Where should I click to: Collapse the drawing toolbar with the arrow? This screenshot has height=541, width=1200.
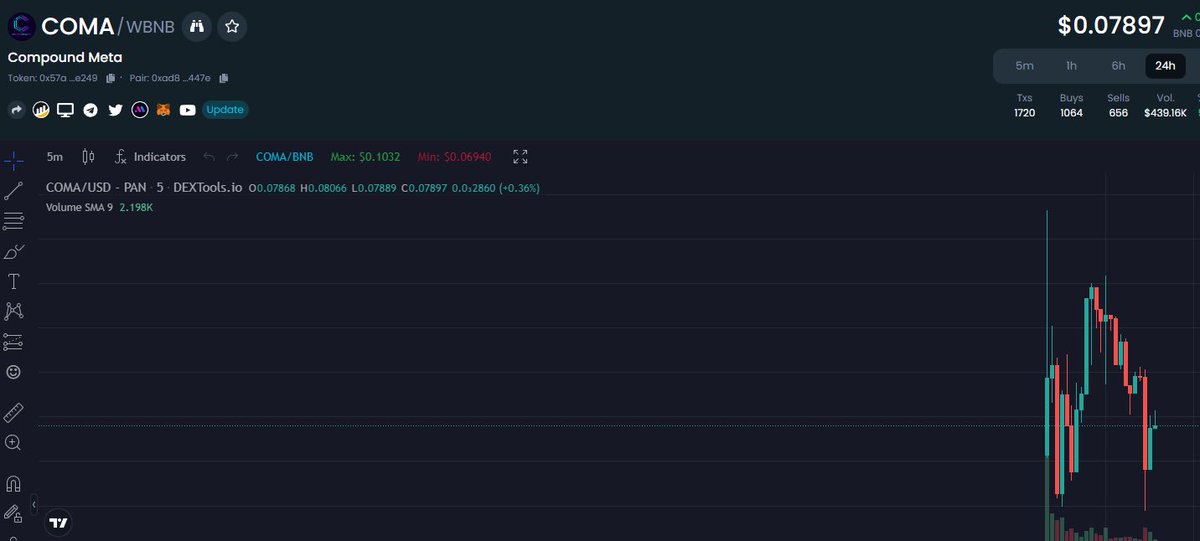[33, 505]
